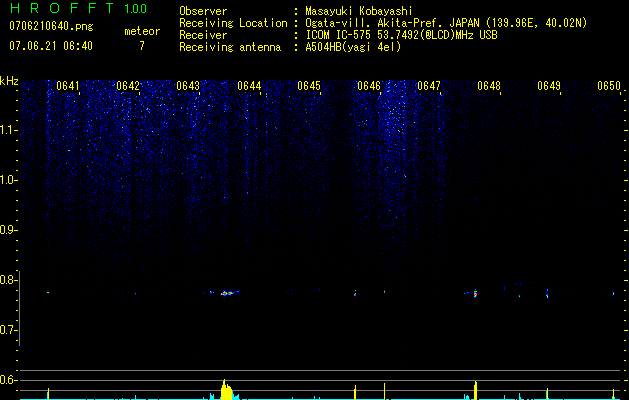Click the 0643 time marker
This screenshot has width=629, height=400.
click(x=188, y=86)
